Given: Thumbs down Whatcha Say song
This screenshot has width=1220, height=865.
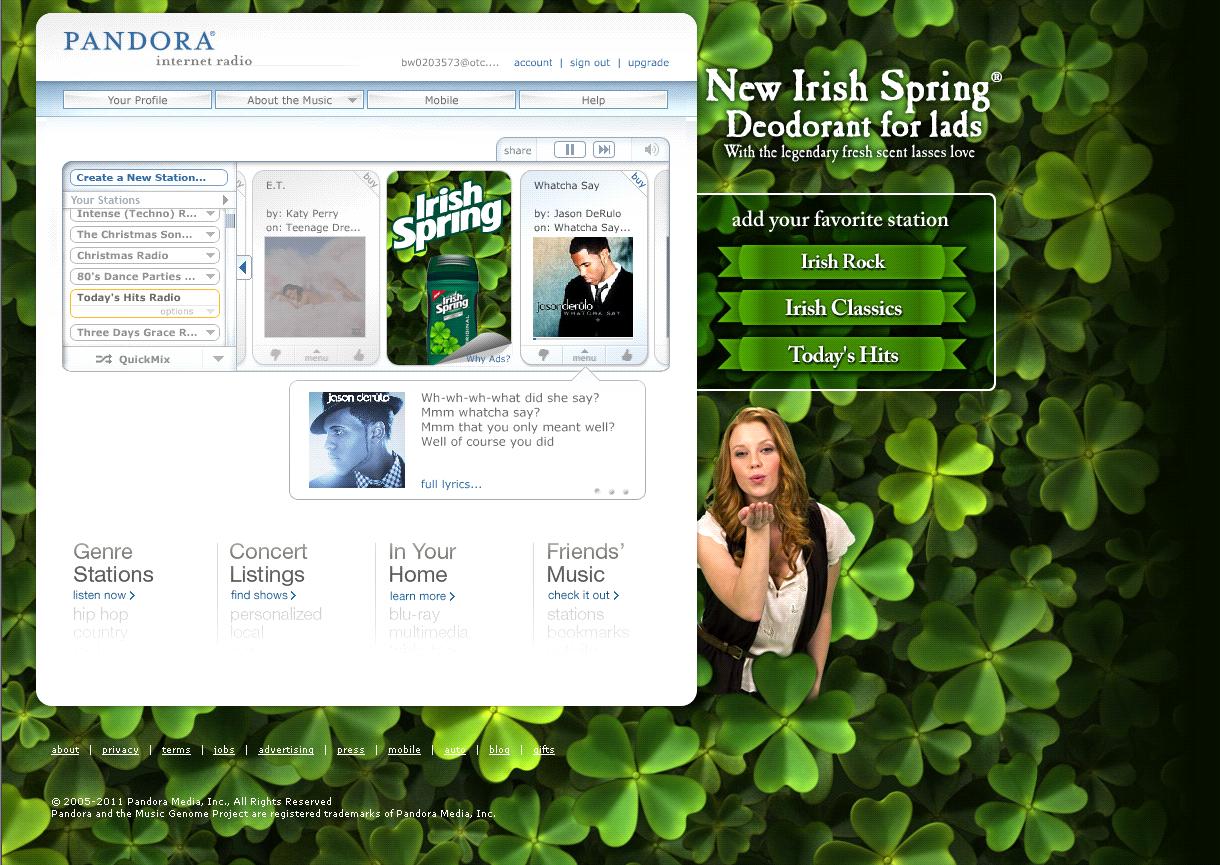Looking at the screenshot, I should [x=543, y=355].
